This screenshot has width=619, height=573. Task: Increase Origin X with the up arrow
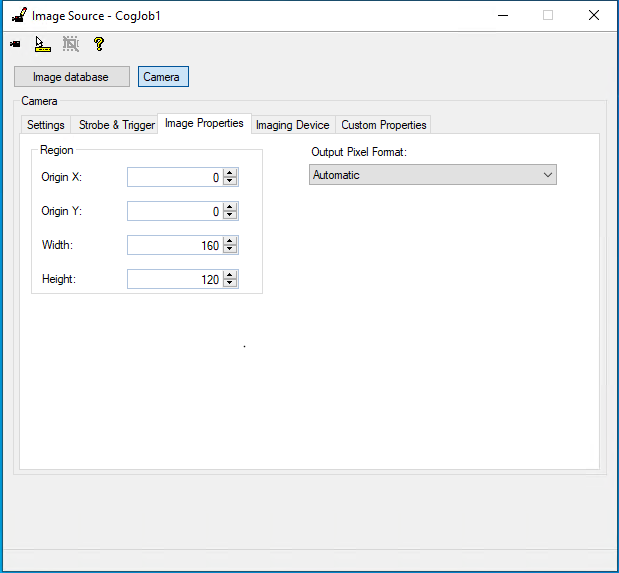pos(230,173)
